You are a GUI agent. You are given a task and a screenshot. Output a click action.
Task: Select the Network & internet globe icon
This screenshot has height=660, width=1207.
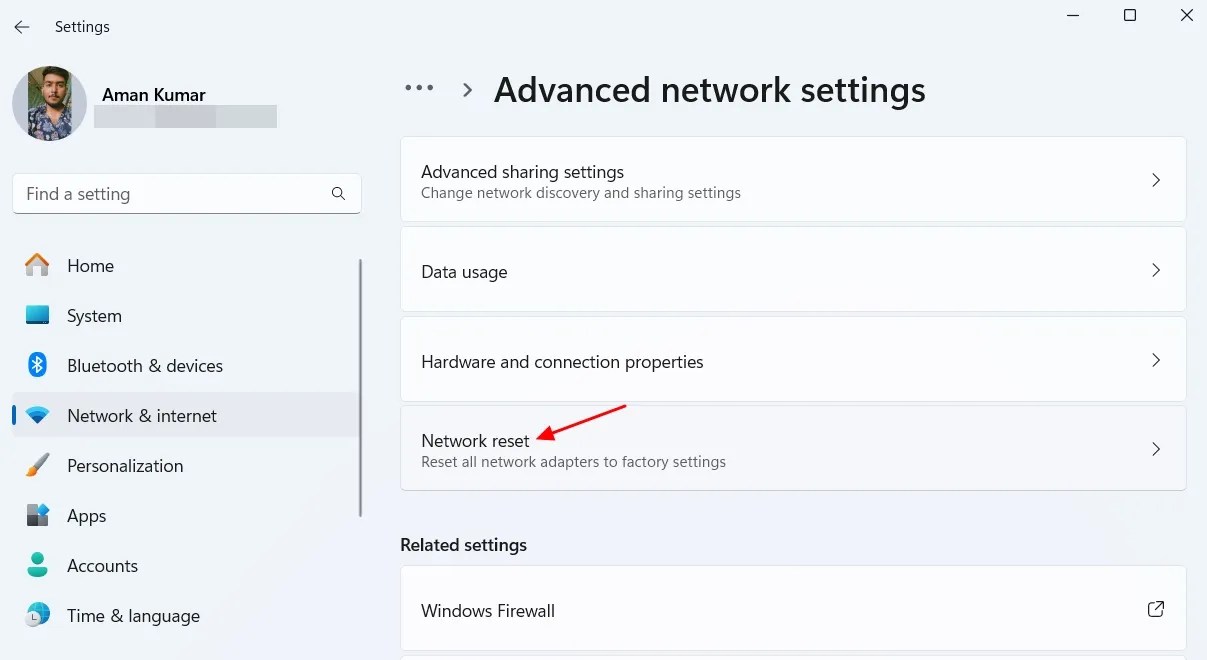[x=37, y=415]
